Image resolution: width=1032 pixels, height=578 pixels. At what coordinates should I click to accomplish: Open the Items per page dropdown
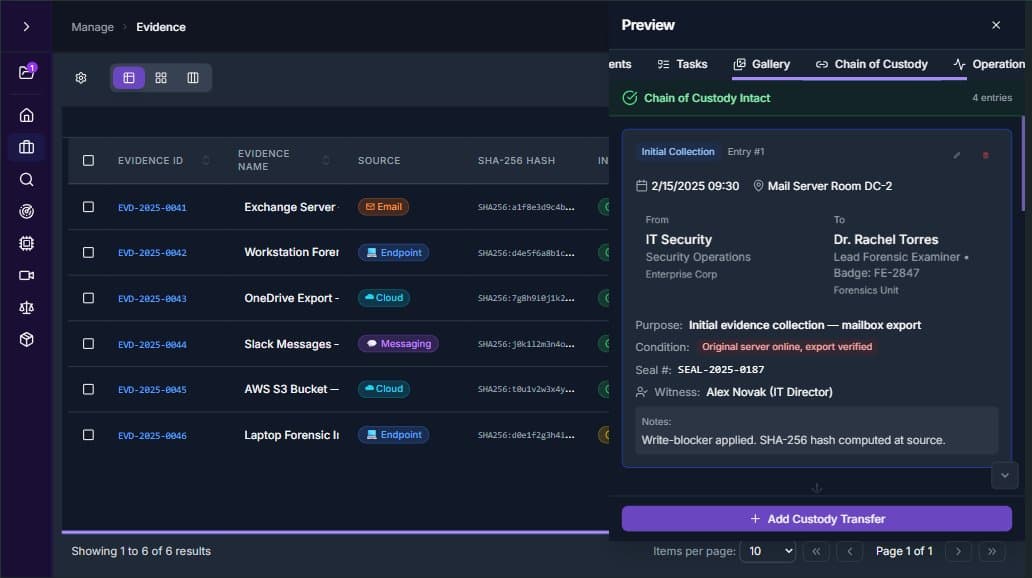click(x=767, y=551)
